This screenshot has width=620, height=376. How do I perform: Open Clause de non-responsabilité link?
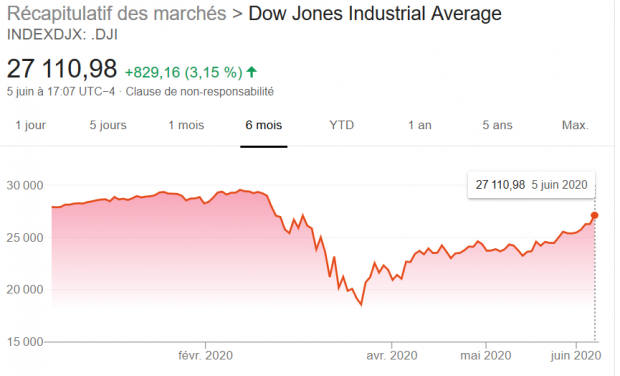click(200, 92)
